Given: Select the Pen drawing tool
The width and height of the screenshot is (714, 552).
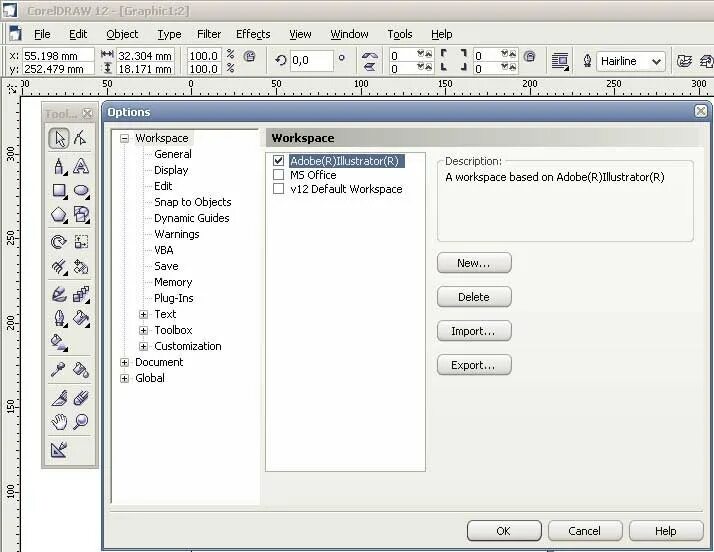Looking at the screenshot, I should click(x=59, y=166).
